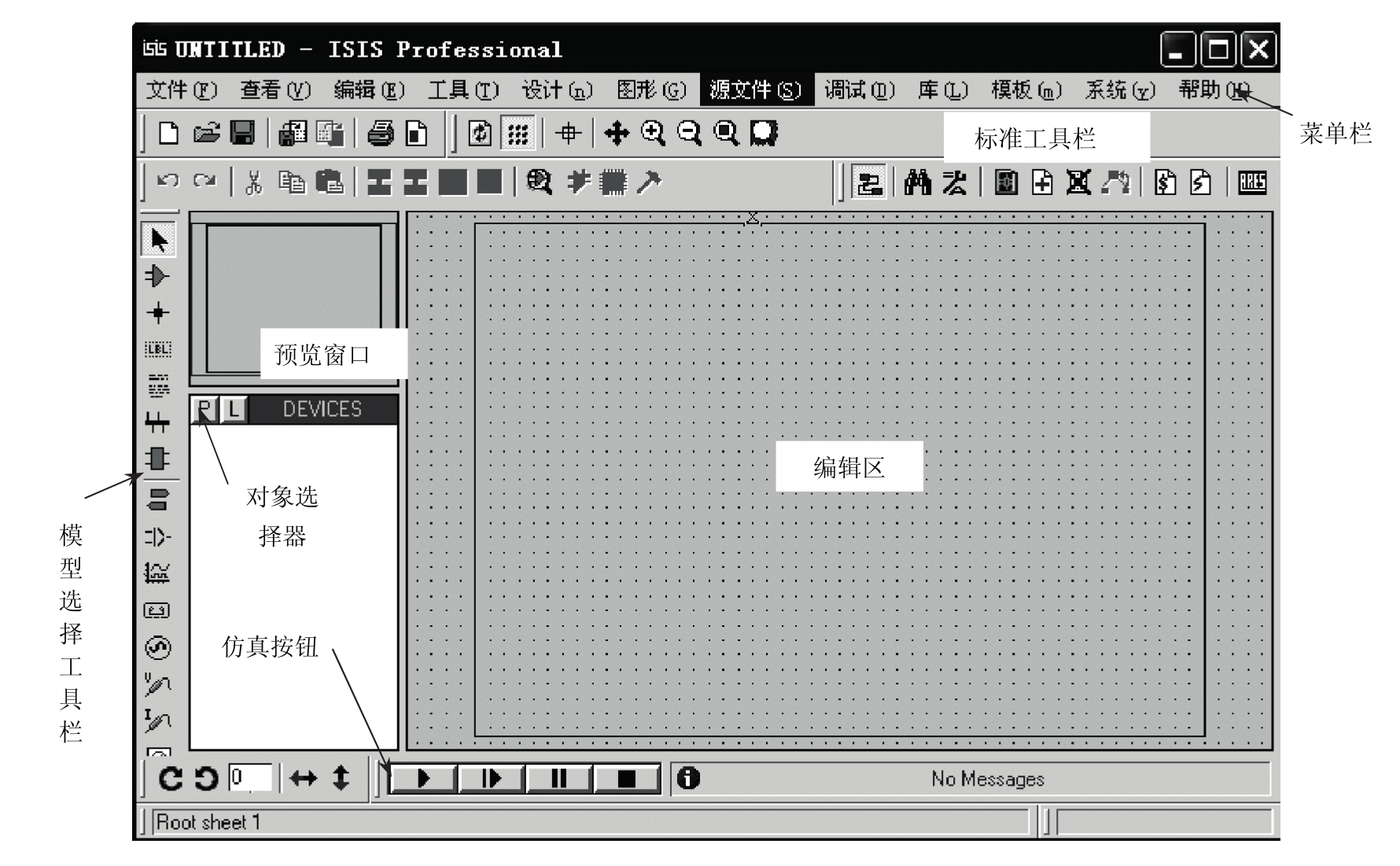
Task: Open the 文件(F) menu
Action: click(182, 90)
